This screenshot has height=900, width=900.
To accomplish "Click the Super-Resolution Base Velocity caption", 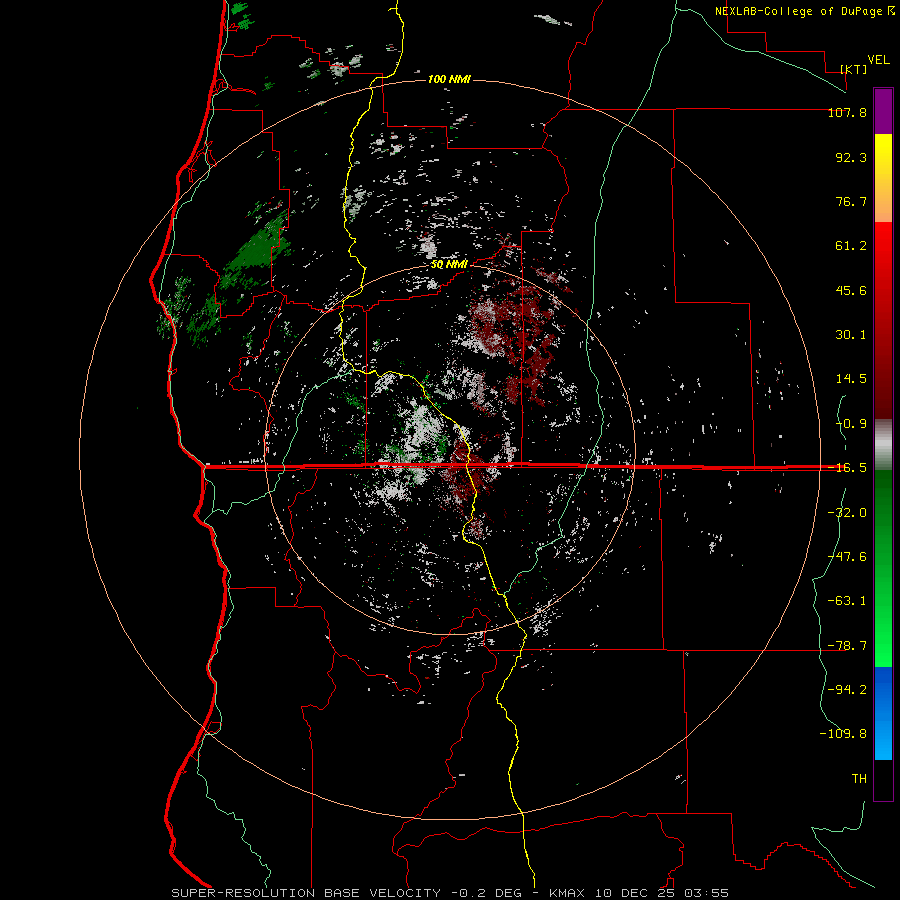I will coord(450,893).
